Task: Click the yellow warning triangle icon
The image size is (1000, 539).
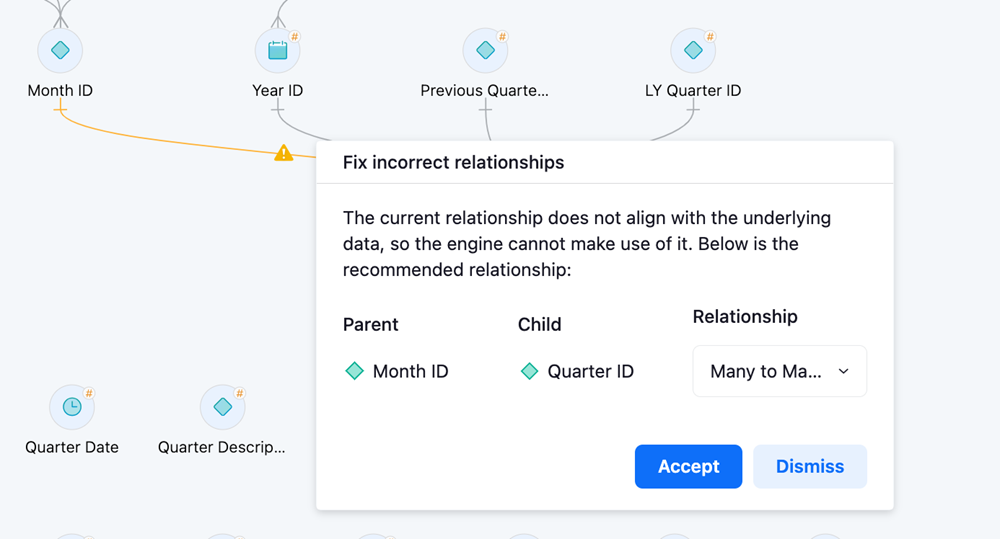Action: pyautogui.click(x=284, y=153)
